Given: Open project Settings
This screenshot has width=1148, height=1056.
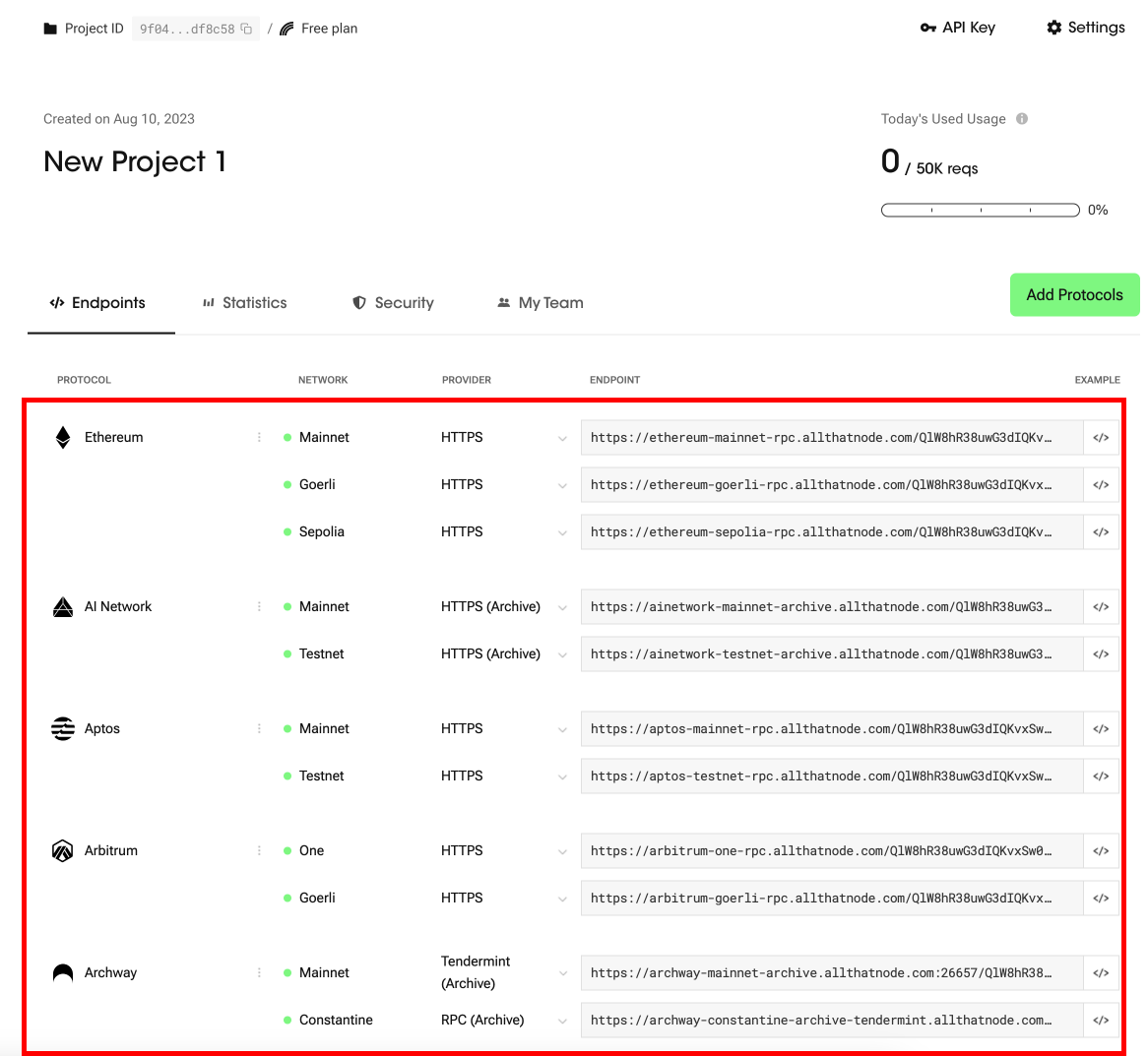Looking at the screenshot, I should click(x=1086, y=28).
